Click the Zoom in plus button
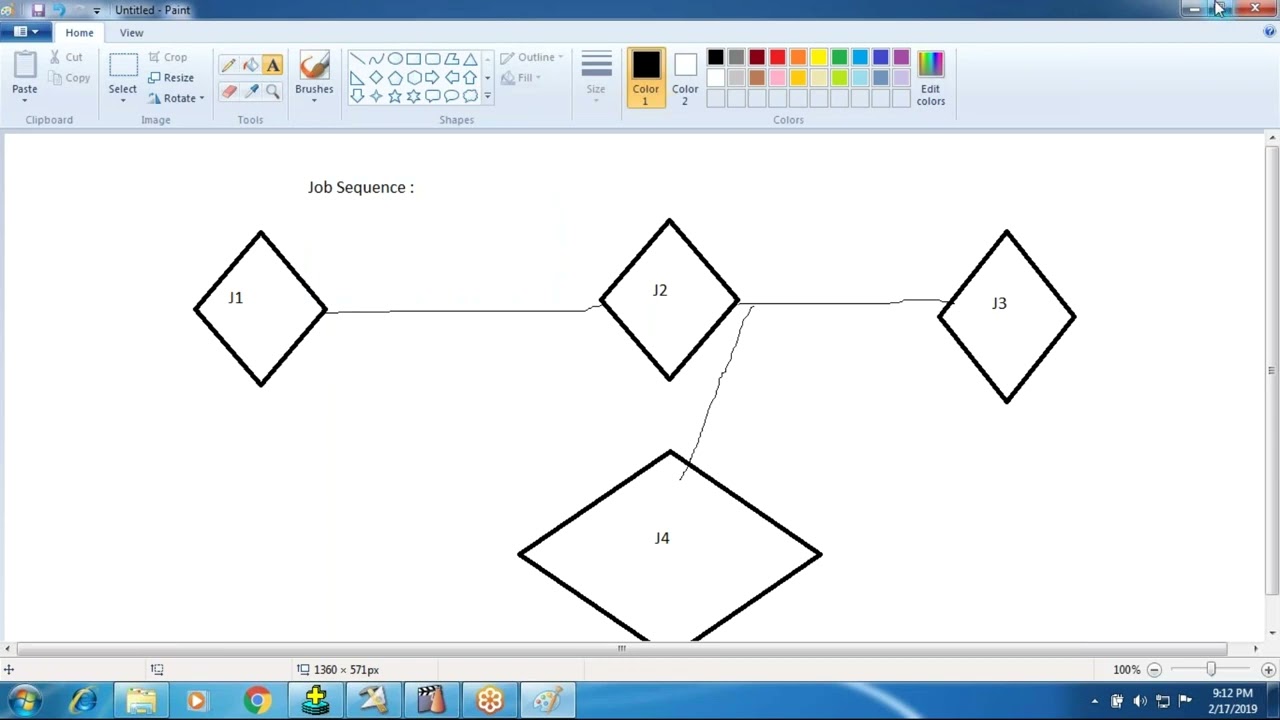Image resolution: width=1280 pixels, height=720 pixels. 1268,670
